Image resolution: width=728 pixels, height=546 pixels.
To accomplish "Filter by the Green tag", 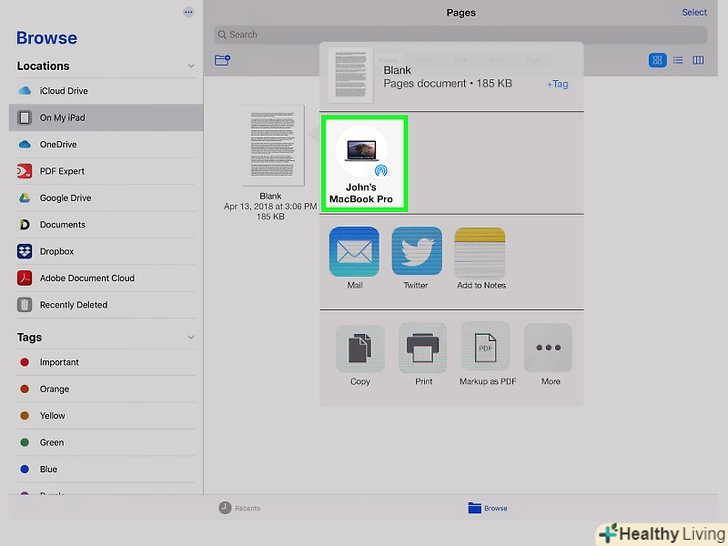I will pyautogui.click(x=106, y=442).
